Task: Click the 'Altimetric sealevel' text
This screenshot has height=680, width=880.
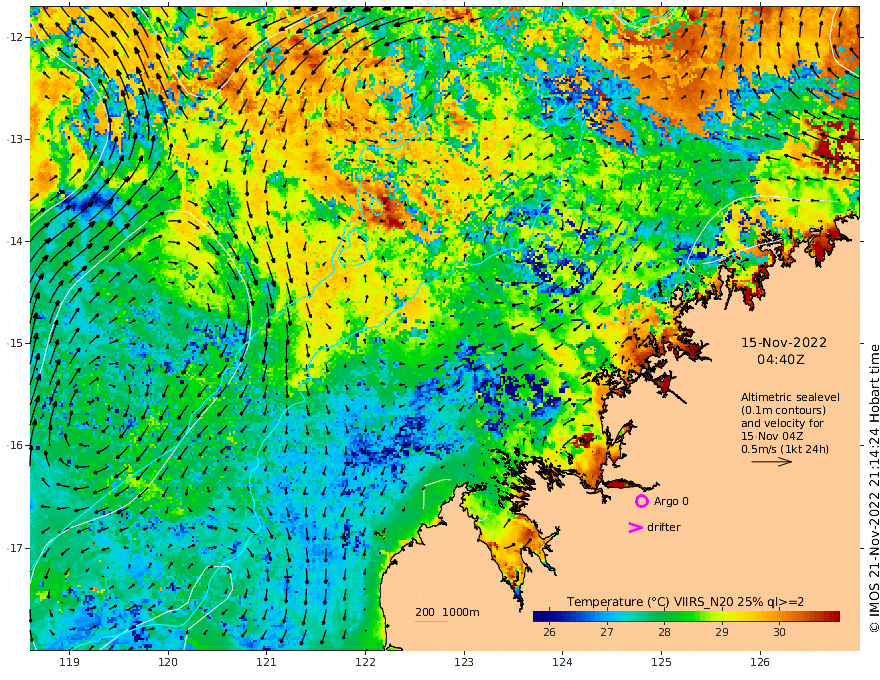Action: coord(790,397)
